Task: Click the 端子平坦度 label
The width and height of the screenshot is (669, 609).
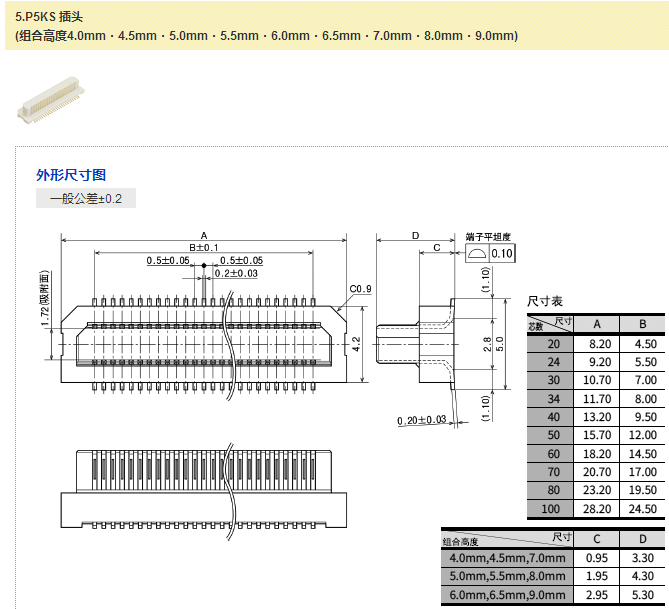Action: [x=489, y=237]
